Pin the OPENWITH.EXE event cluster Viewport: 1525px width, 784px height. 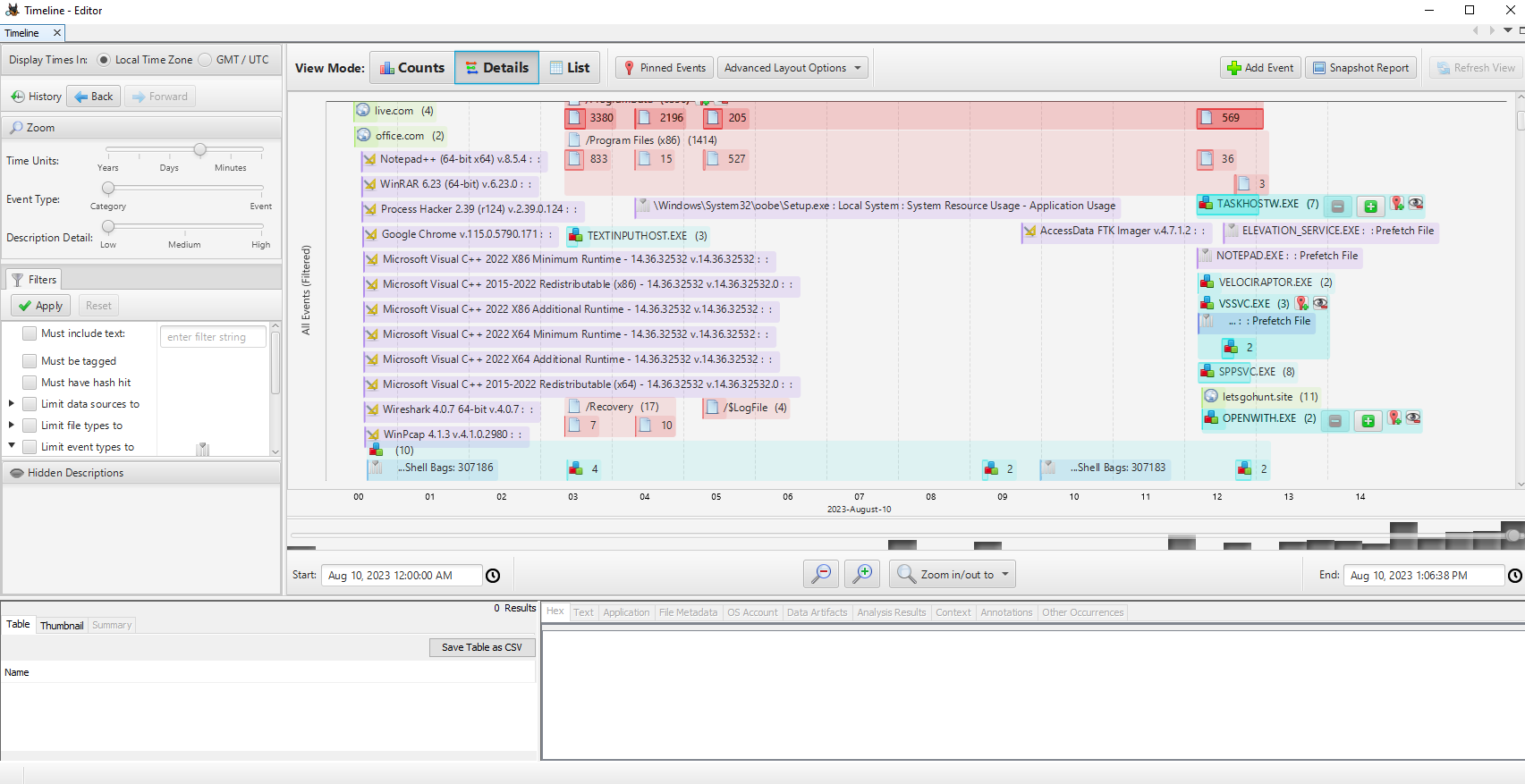[1394, 418]
